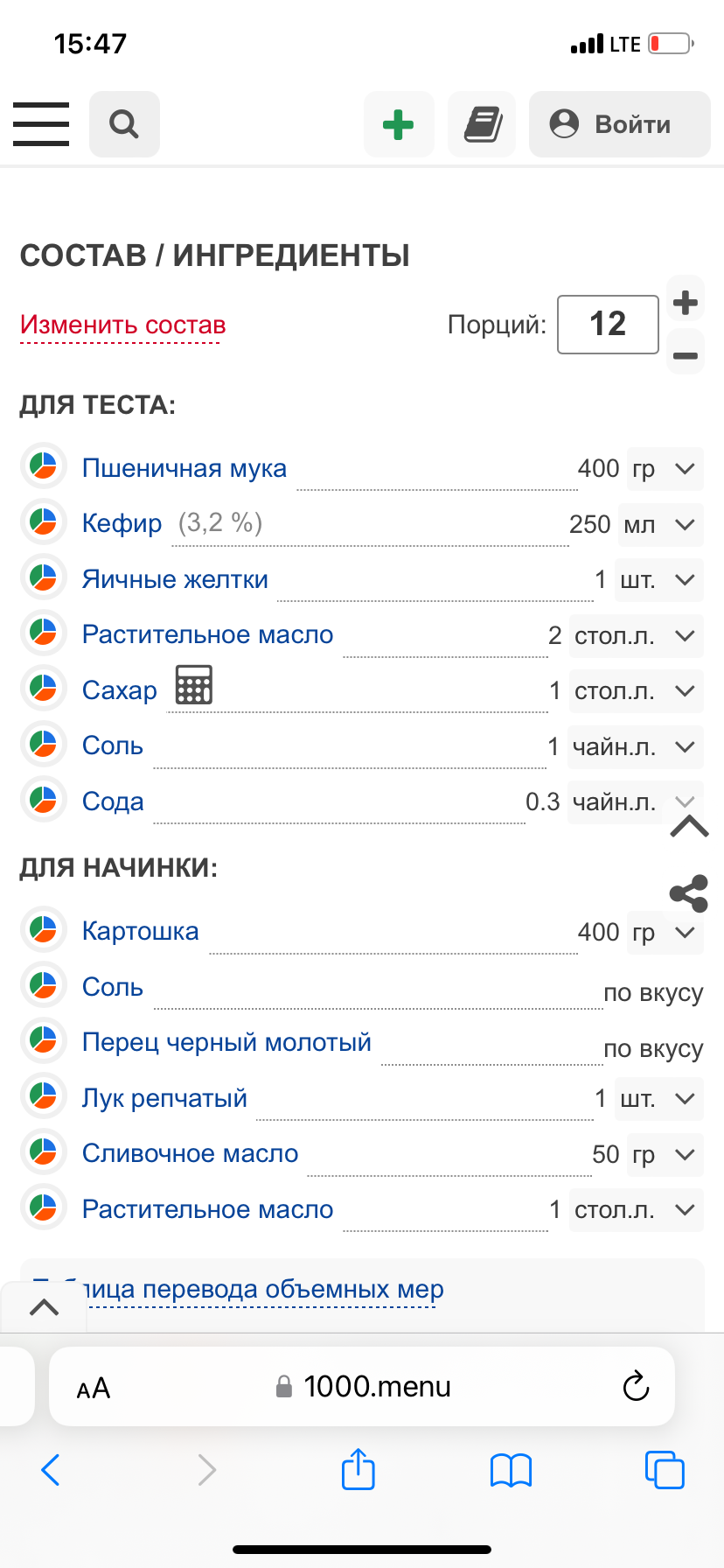The height and width of the screenshot is (1568, 724).
Task: Open the sugar calculator icon
Action: tap(193, 685)
